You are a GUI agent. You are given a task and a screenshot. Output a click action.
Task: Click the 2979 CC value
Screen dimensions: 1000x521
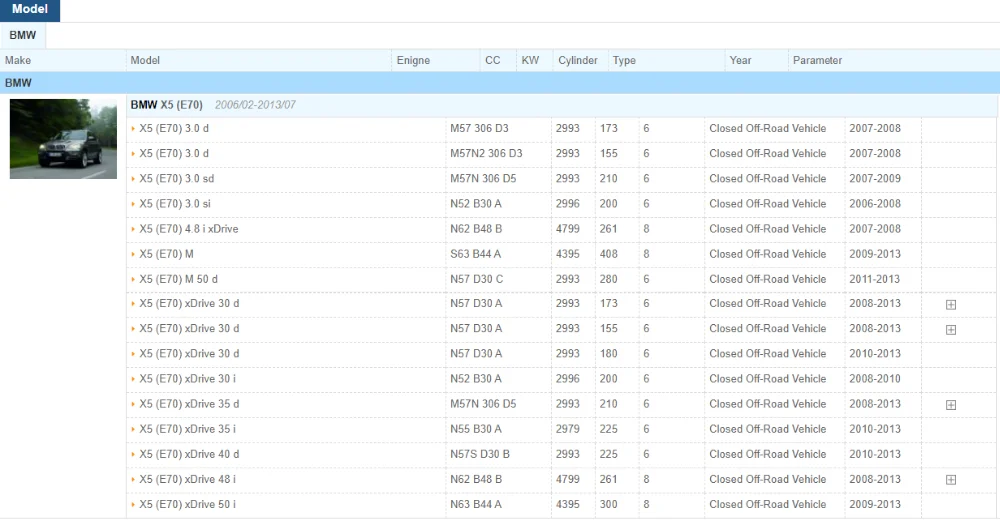[x=568, y=429]
